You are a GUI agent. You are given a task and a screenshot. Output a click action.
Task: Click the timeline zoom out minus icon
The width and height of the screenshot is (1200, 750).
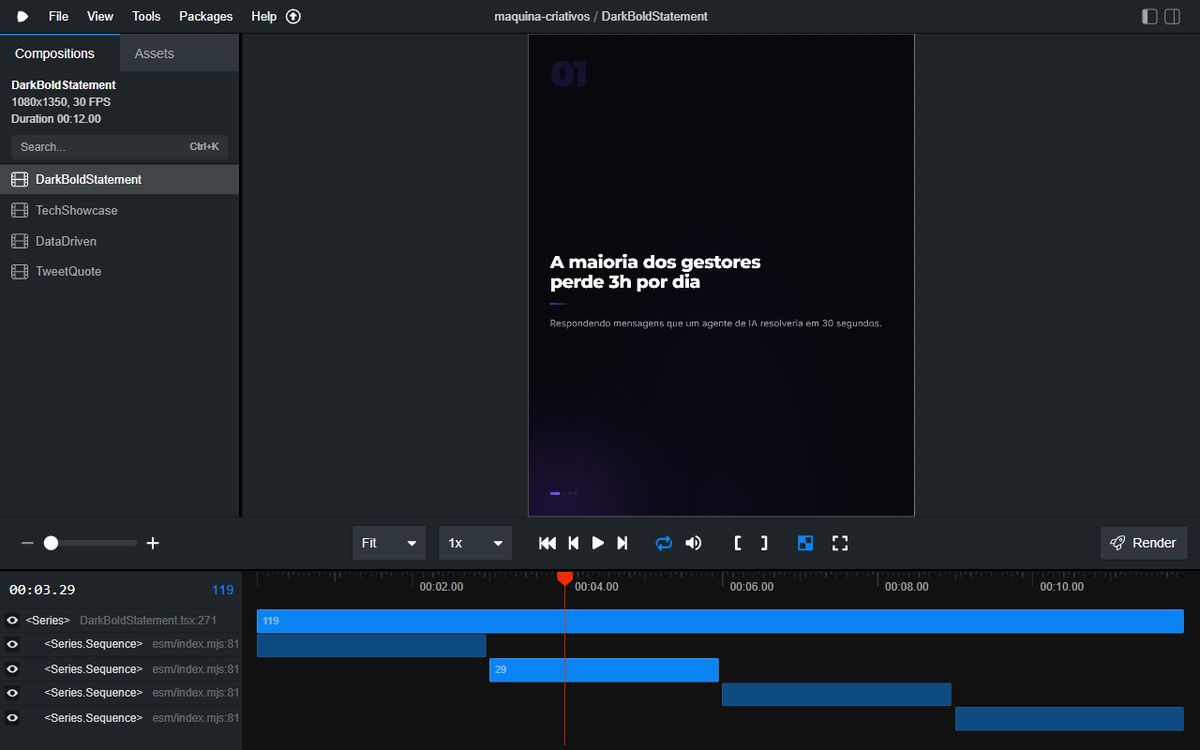[27, 543]
